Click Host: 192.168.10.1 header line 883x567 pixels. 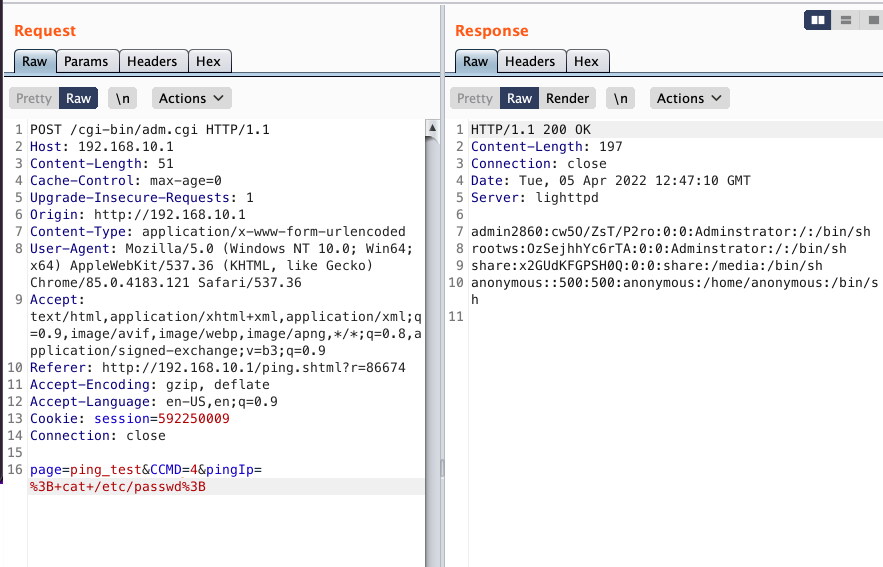[102, 146]
